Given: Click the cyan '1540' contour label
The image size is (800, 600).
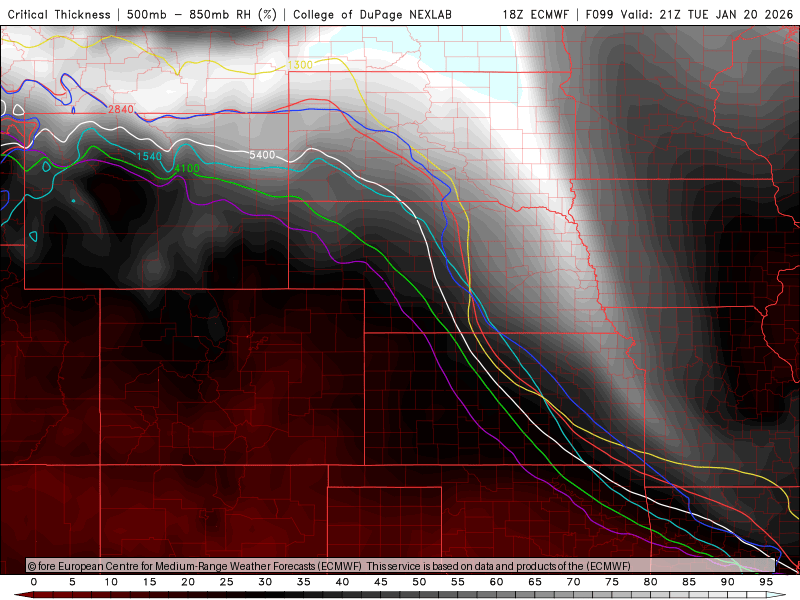Looking at the screenshot, I should tap(149, 157).
